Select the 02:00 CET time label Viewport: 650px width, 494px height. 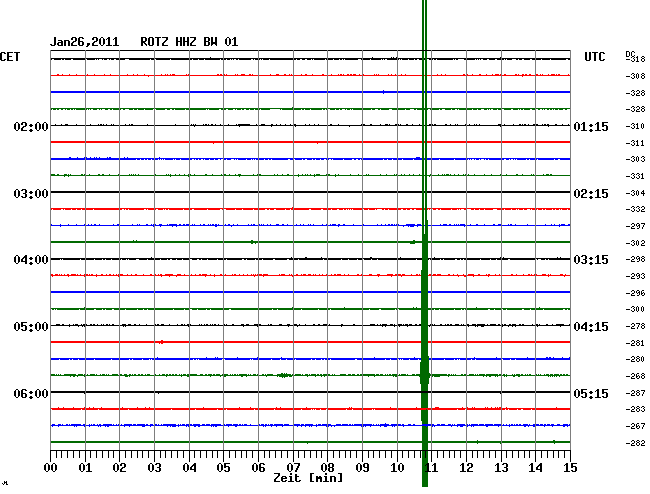(31, 126)
